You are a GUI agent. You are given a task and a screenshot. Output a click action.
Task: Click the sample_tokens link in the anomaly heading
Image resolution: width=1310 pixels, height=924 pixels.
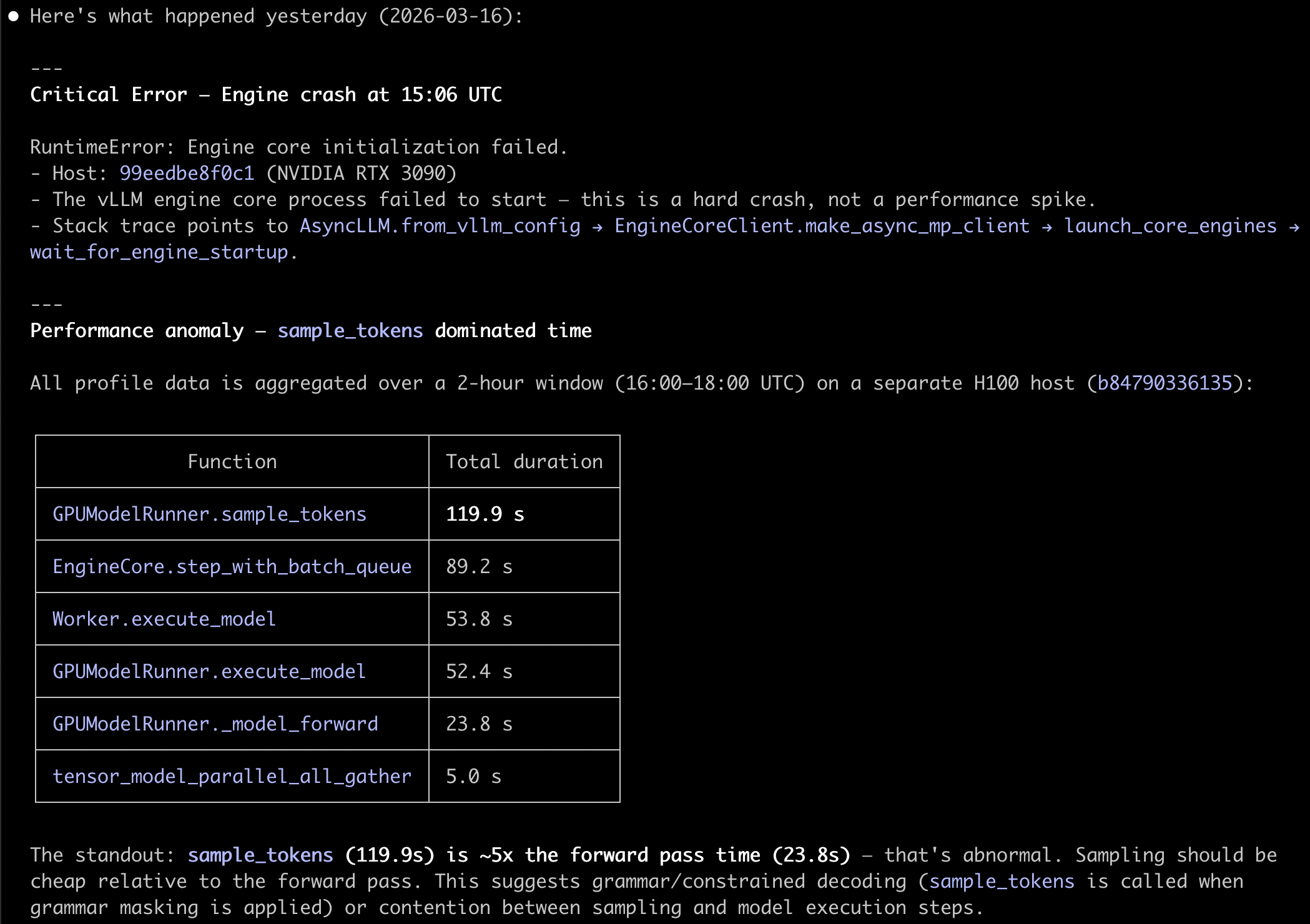point(350,331)
